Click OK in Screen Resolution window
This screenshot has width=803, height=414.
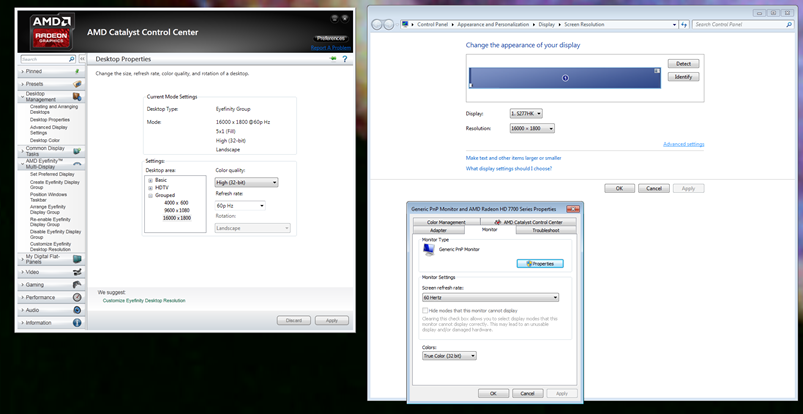coord(619,189)
